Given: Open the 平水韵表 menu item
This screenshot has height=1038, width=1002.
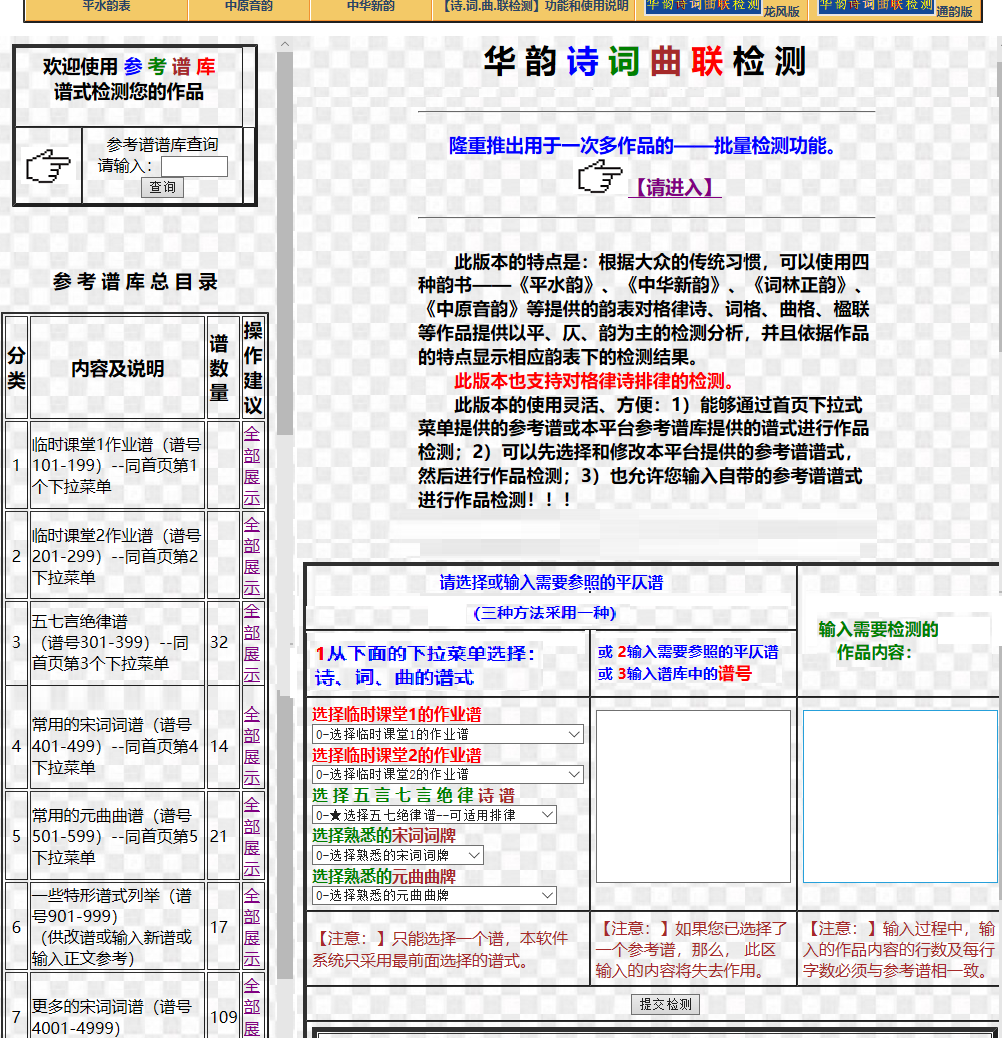Looking at the screenshot, I should (x=106, y=6).
